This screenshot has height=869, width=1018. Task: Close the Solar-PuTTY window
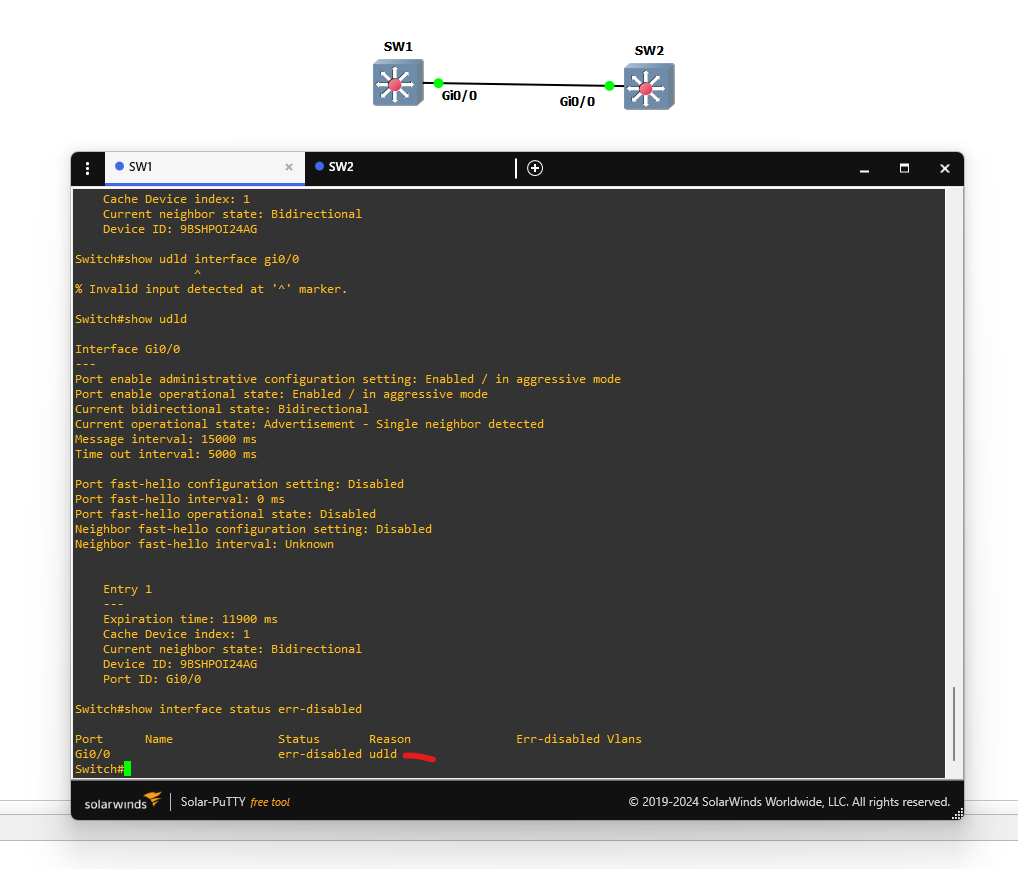pos(945,169)
